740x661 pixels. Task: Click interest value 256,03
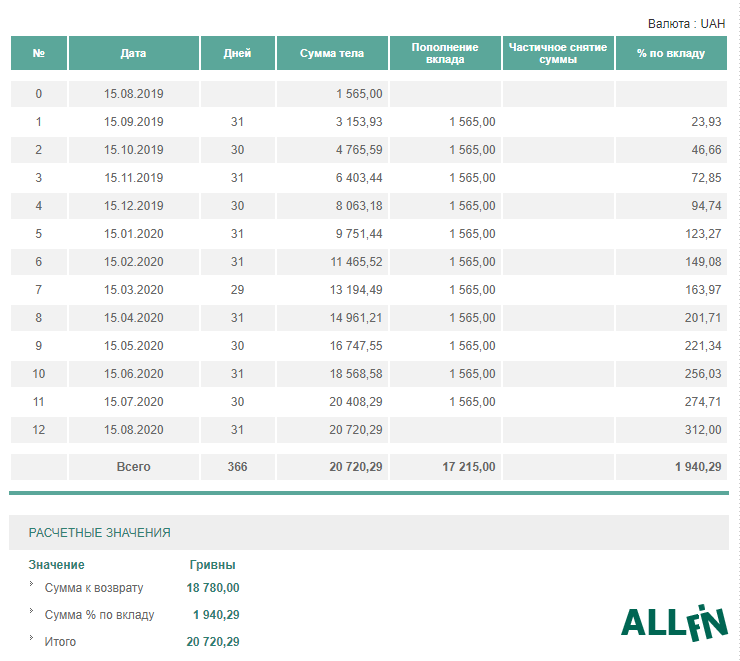[x=703, y=374]
